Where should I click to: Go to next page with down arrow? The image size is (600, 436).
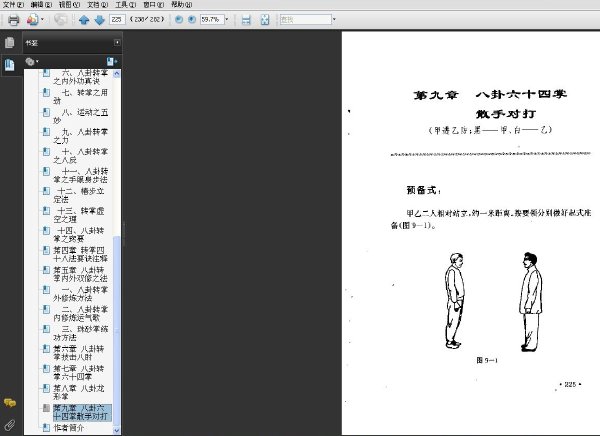[x=99, y=20]
